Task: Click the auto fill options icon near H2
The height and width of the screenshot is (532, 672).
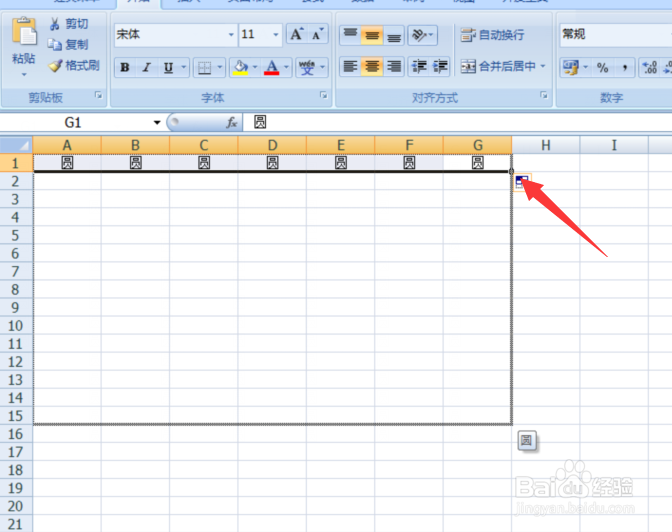Action: pyautogui.click(x=522, y=182)
